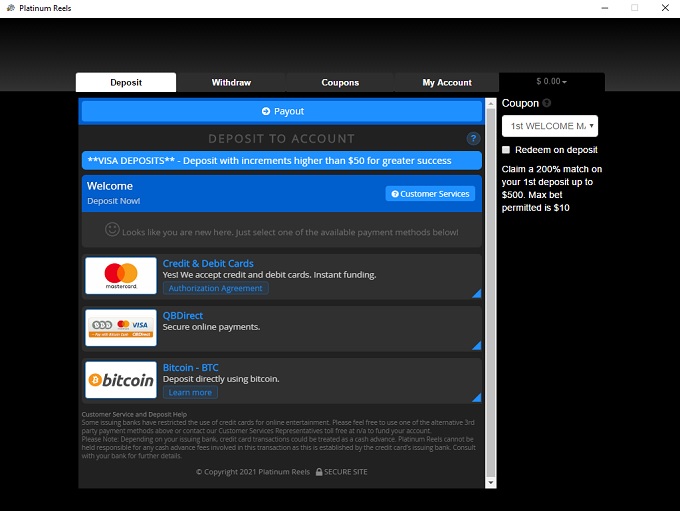Open the Coupons tab
Viewport: 680px width, 511px height.
340,83
